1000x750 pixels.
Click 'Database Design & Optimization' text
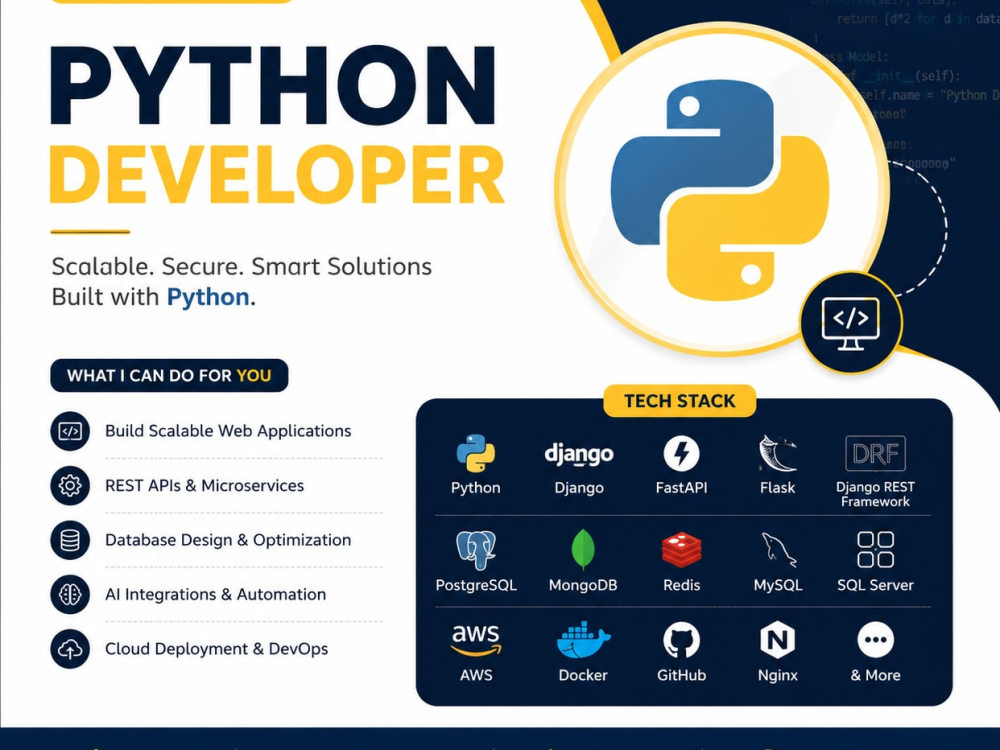point(228,540)
